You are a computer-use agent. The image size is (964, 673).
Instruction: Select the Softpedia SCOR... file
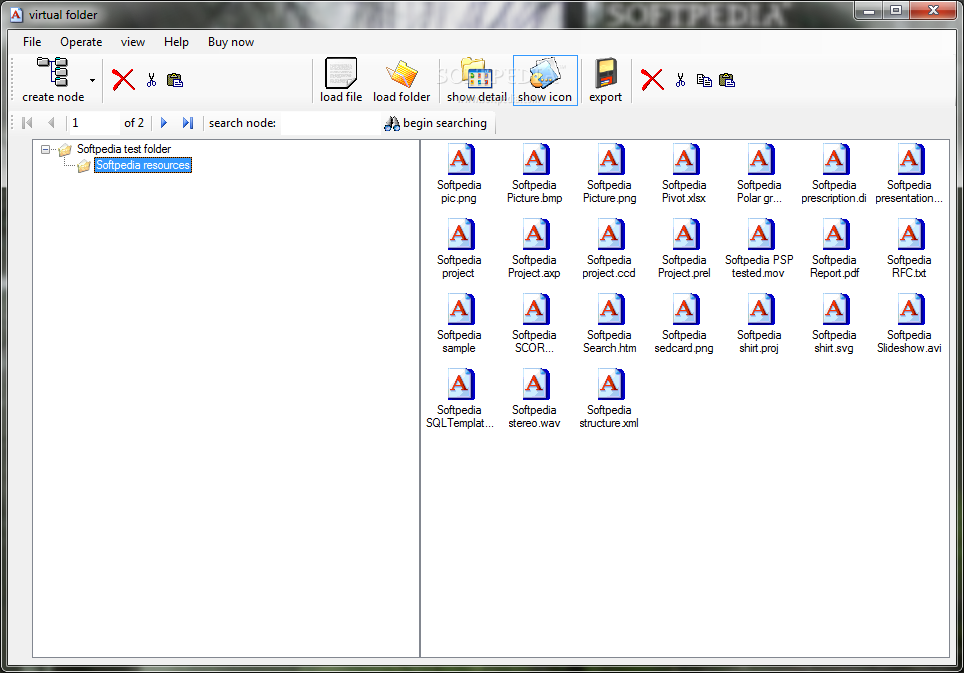click(534, 323)
